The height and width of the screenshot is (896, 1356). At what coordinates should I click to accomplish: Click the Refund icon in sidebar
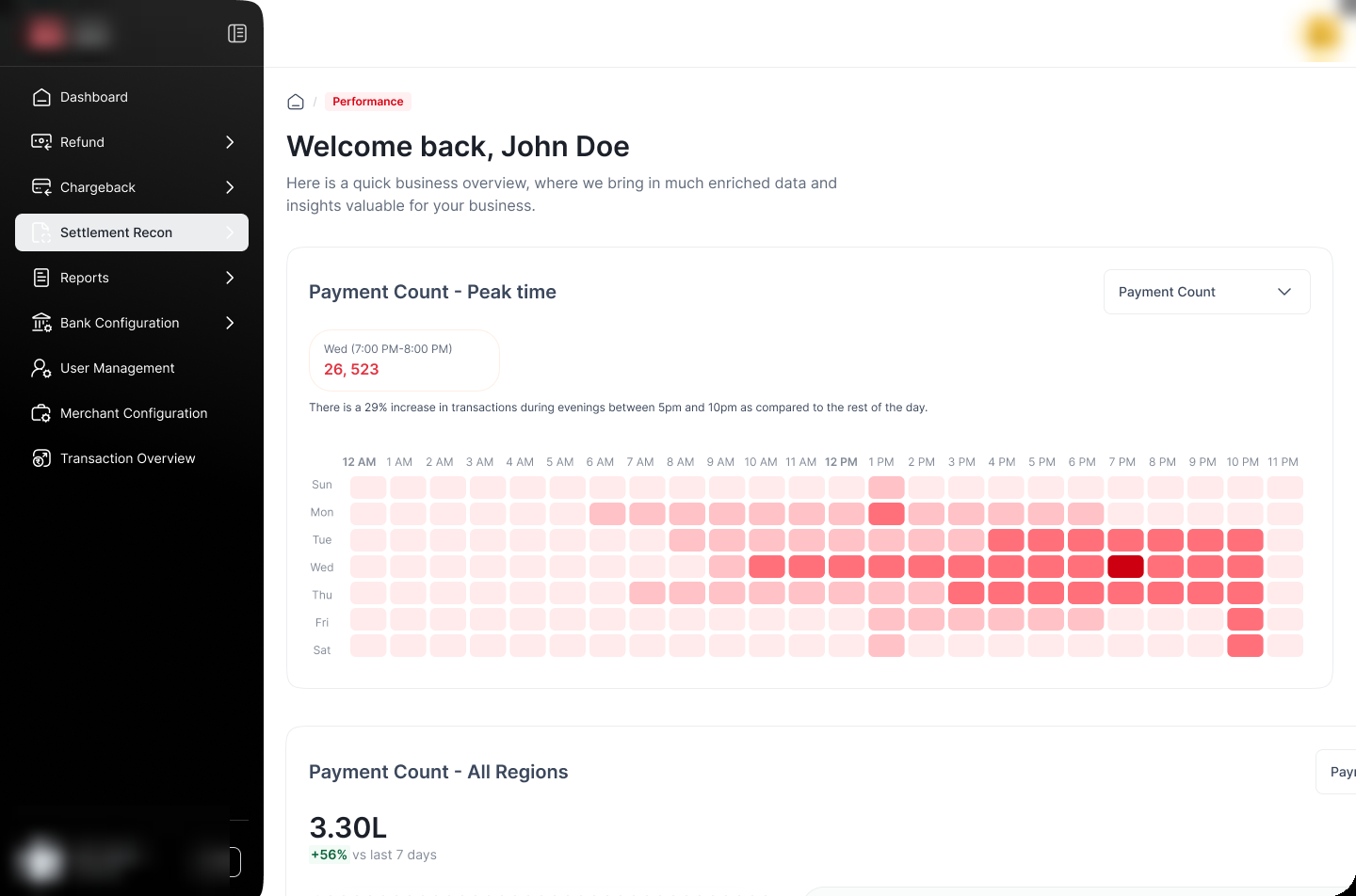click(x=41, y=142)
